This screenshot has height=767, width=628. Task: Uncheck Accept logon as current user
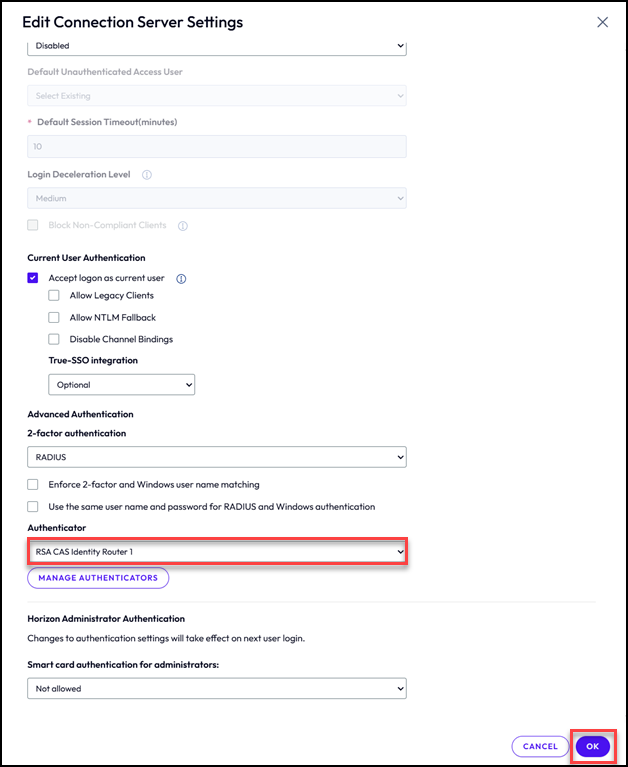(x=33, y=278)
